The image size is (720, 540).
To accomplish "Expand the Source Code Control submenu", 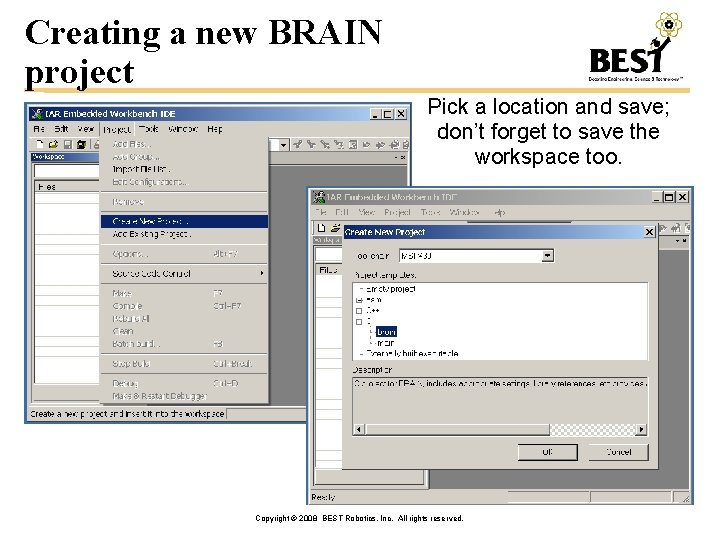I will tap(184, 273).
